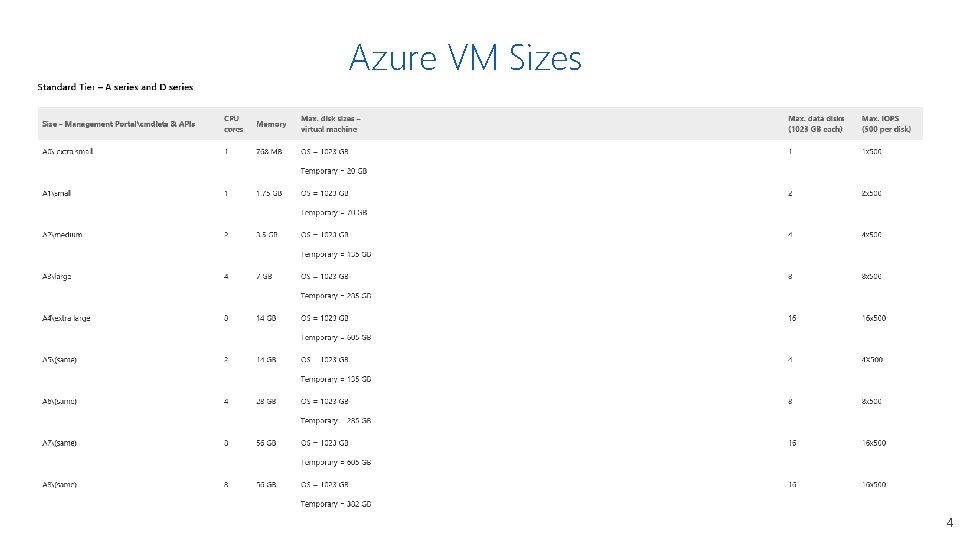Select the 'A2\medium' row label
960x540 pixels.
coord(62,235)
